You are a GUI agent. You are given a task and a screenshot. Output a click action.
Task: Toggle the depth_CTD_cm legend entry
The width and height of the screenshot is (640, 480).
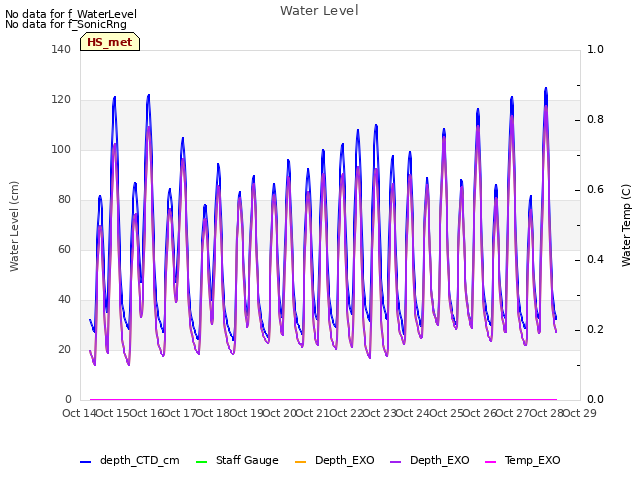pos(130,460)
